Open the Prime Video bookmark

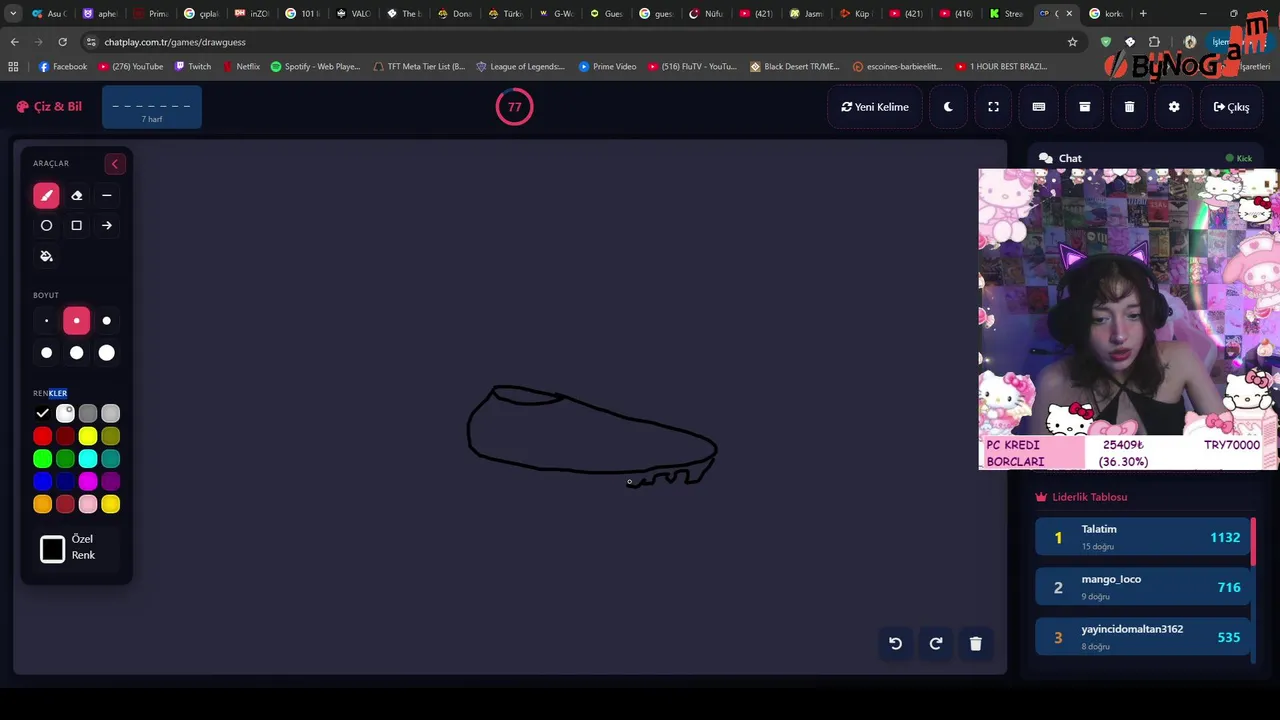[x=607, y=66]
